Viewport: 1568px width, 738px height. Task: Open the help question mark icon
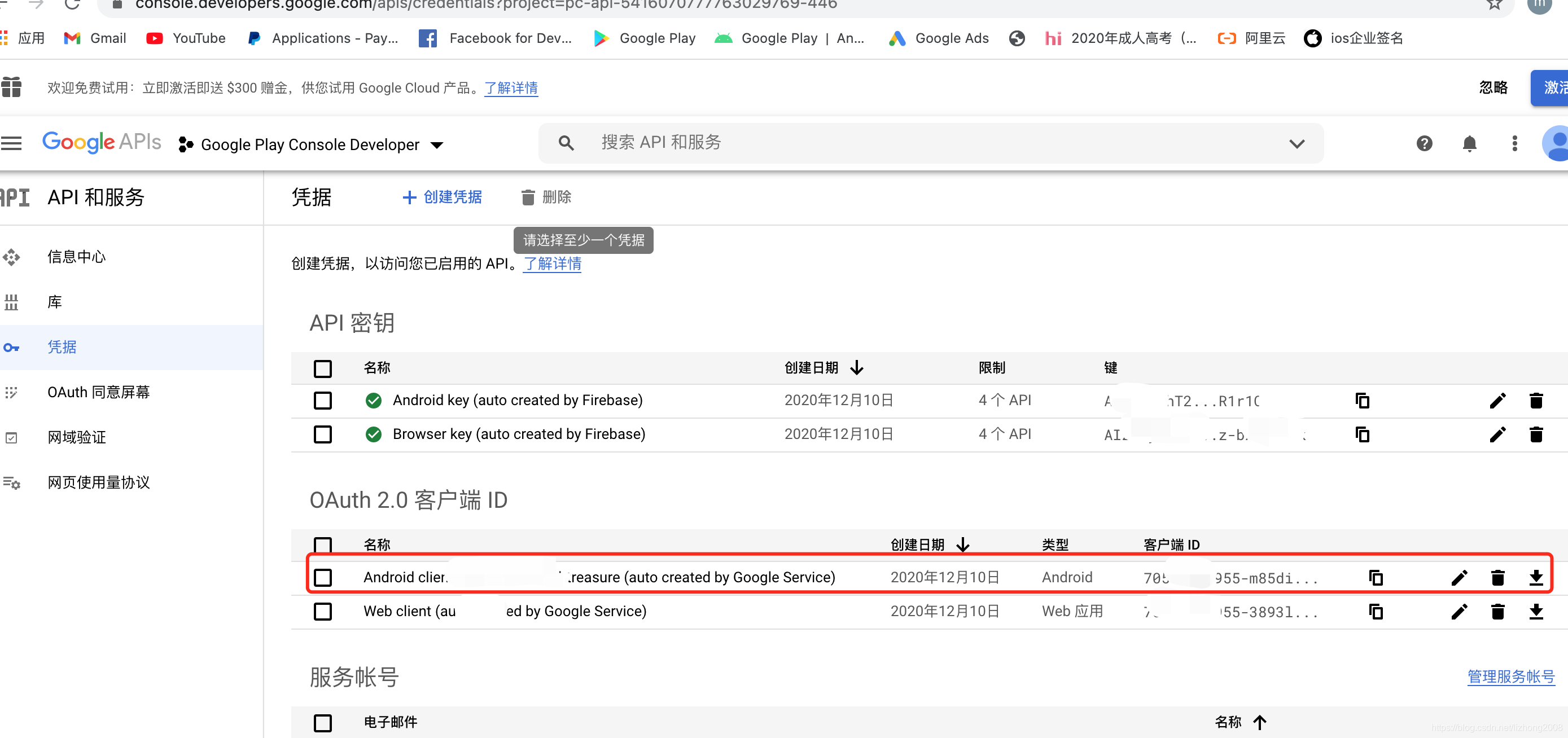1424,143
